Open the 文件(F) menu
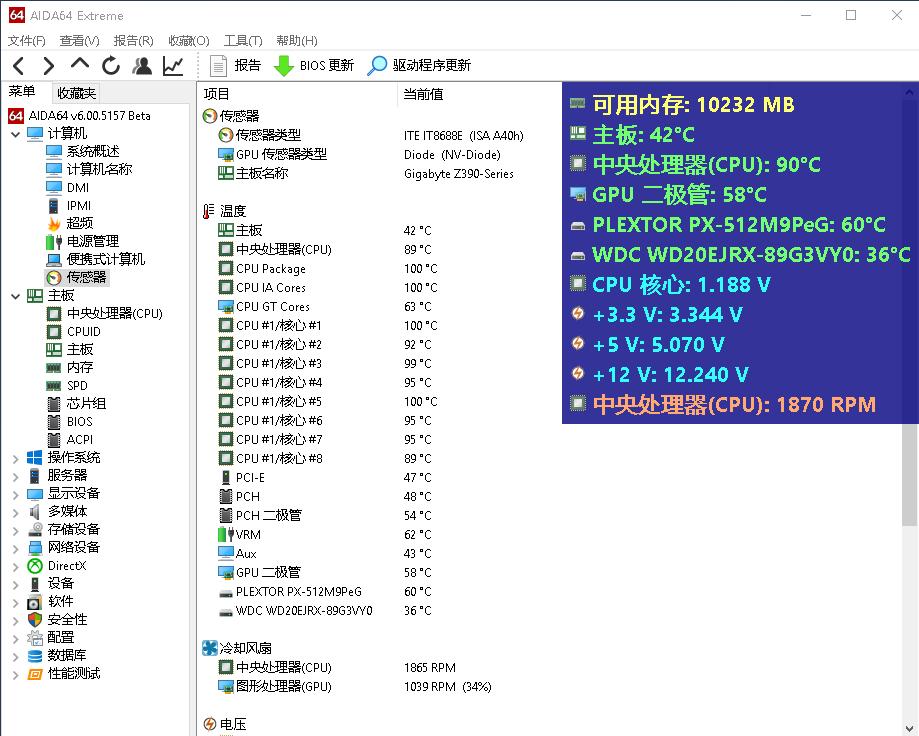Screen dimensions: 919x736 coord(27,41)
